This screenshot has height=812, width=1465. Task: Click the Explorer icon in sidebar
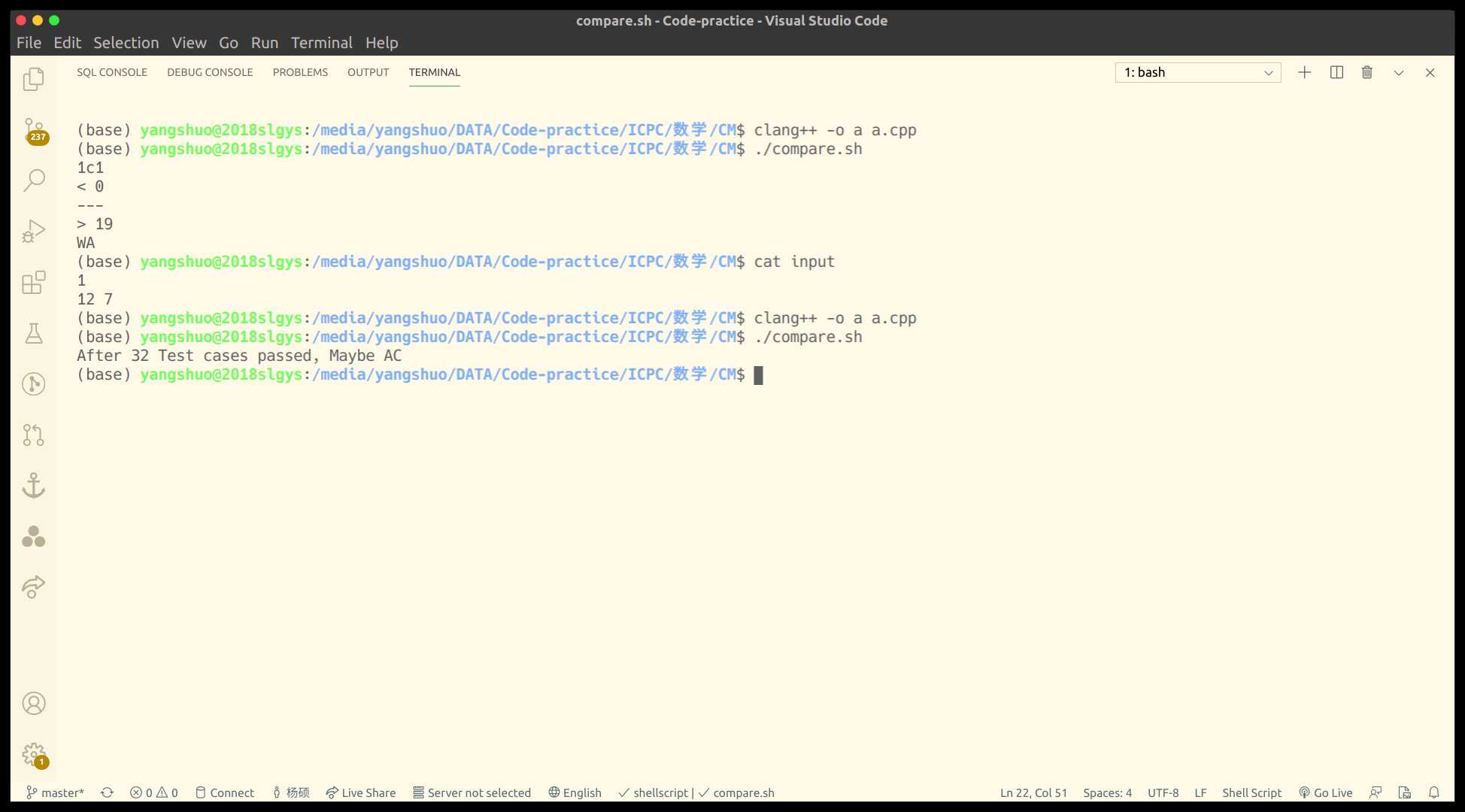pos(33,78)
